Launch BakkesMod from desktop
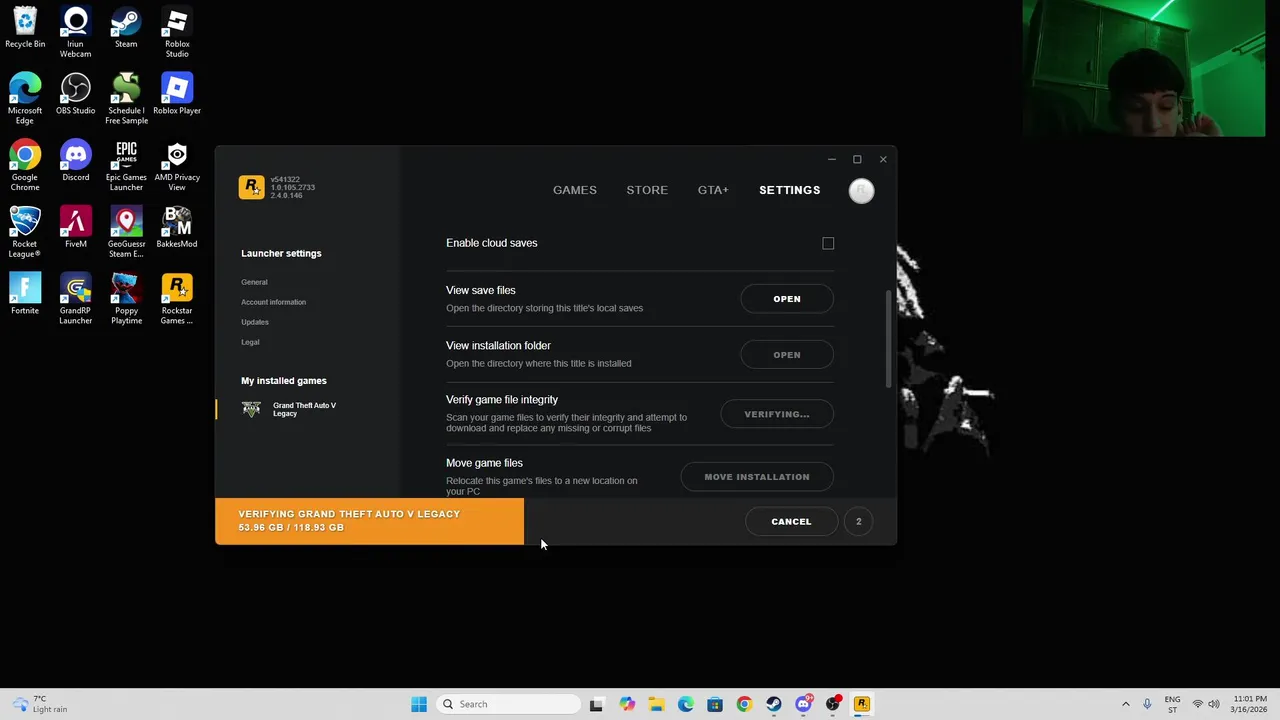 pyautogui.click(x=177, y=228)
